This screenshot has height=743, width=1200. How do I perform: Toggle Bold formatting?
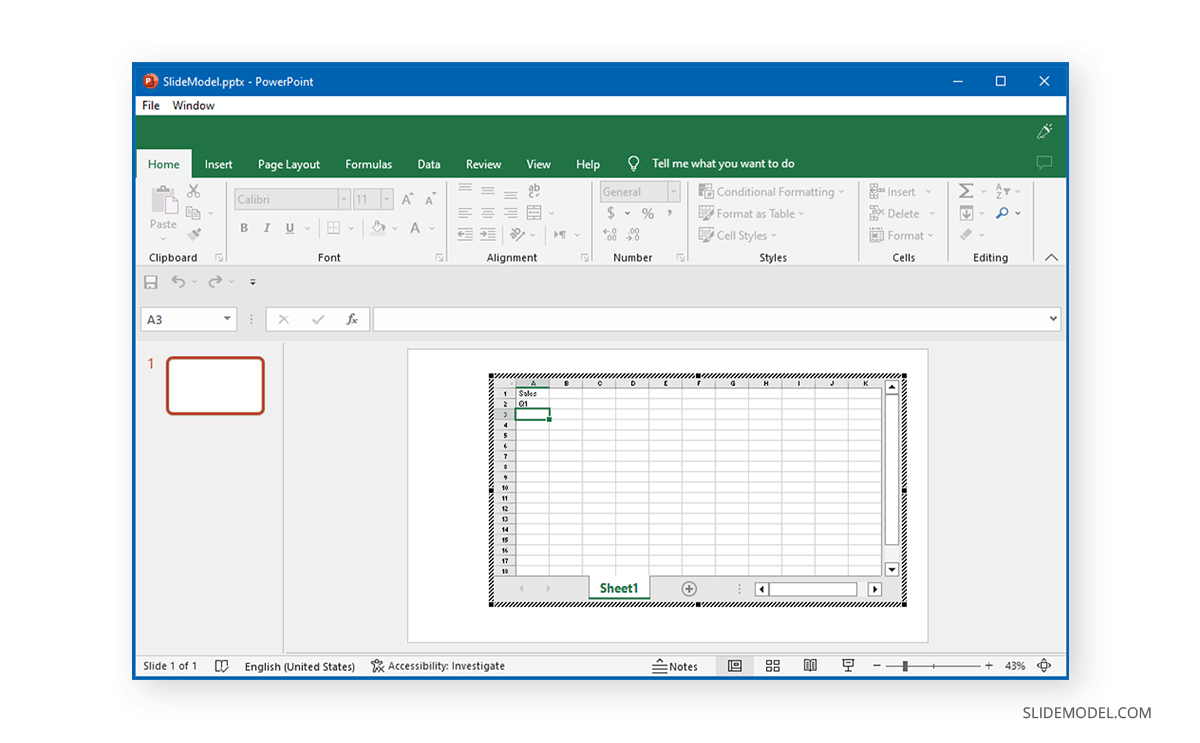pyautogui.click(x=244, y=228)
